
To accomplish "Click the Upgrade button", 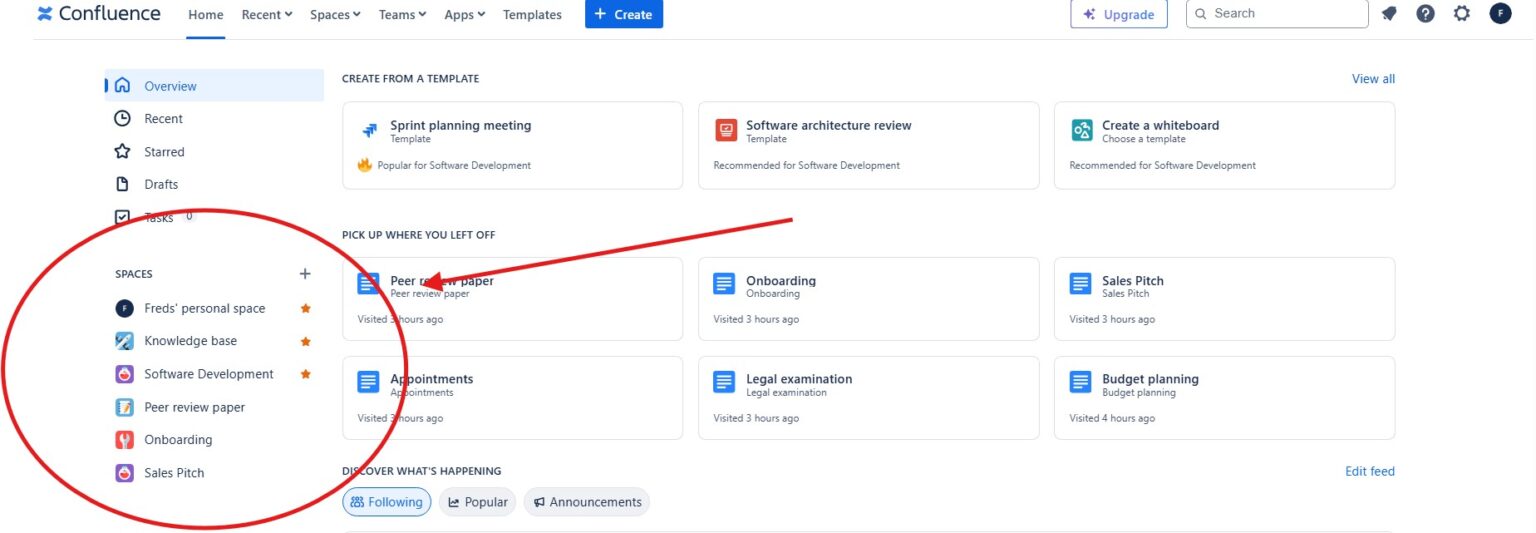I will point(1119,14).
